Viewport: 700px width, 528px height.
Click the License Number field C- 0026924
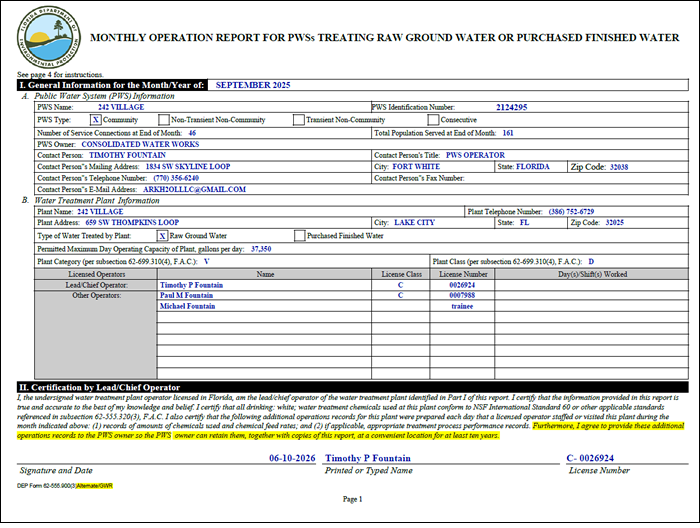pos(590,458)
